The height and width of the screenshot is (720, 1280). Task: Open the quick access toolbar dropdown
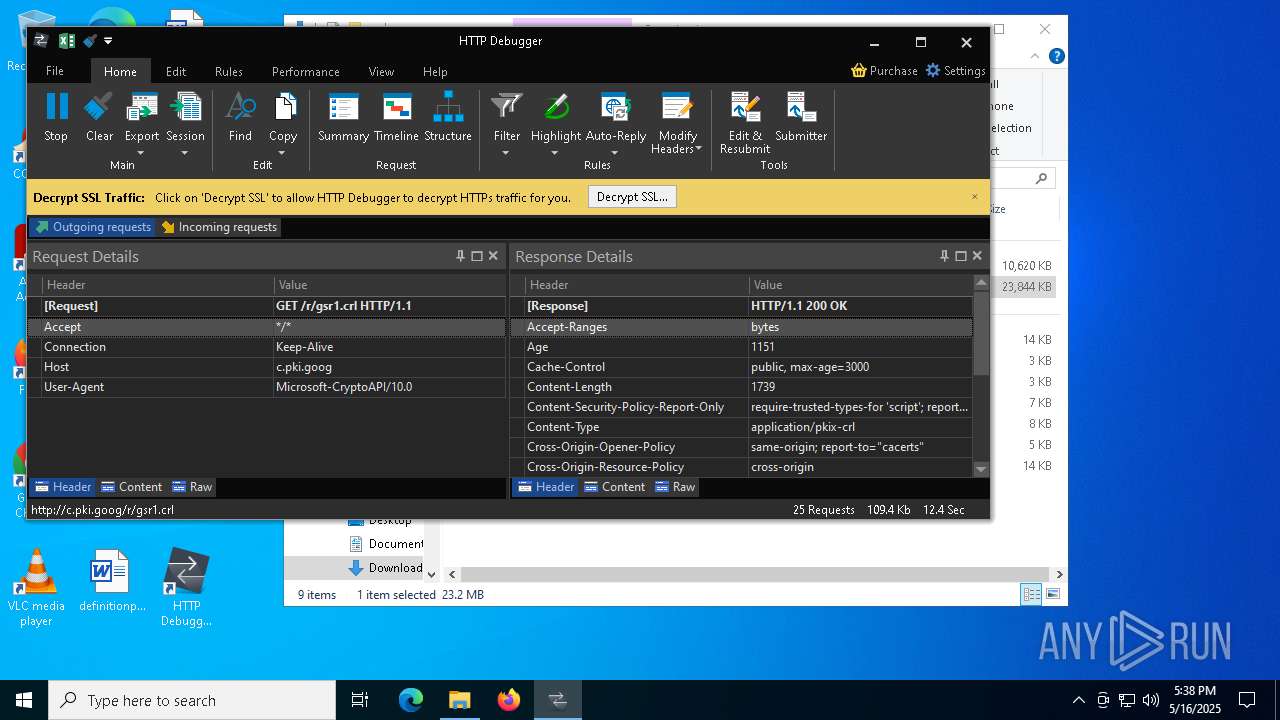coord(108,41)
